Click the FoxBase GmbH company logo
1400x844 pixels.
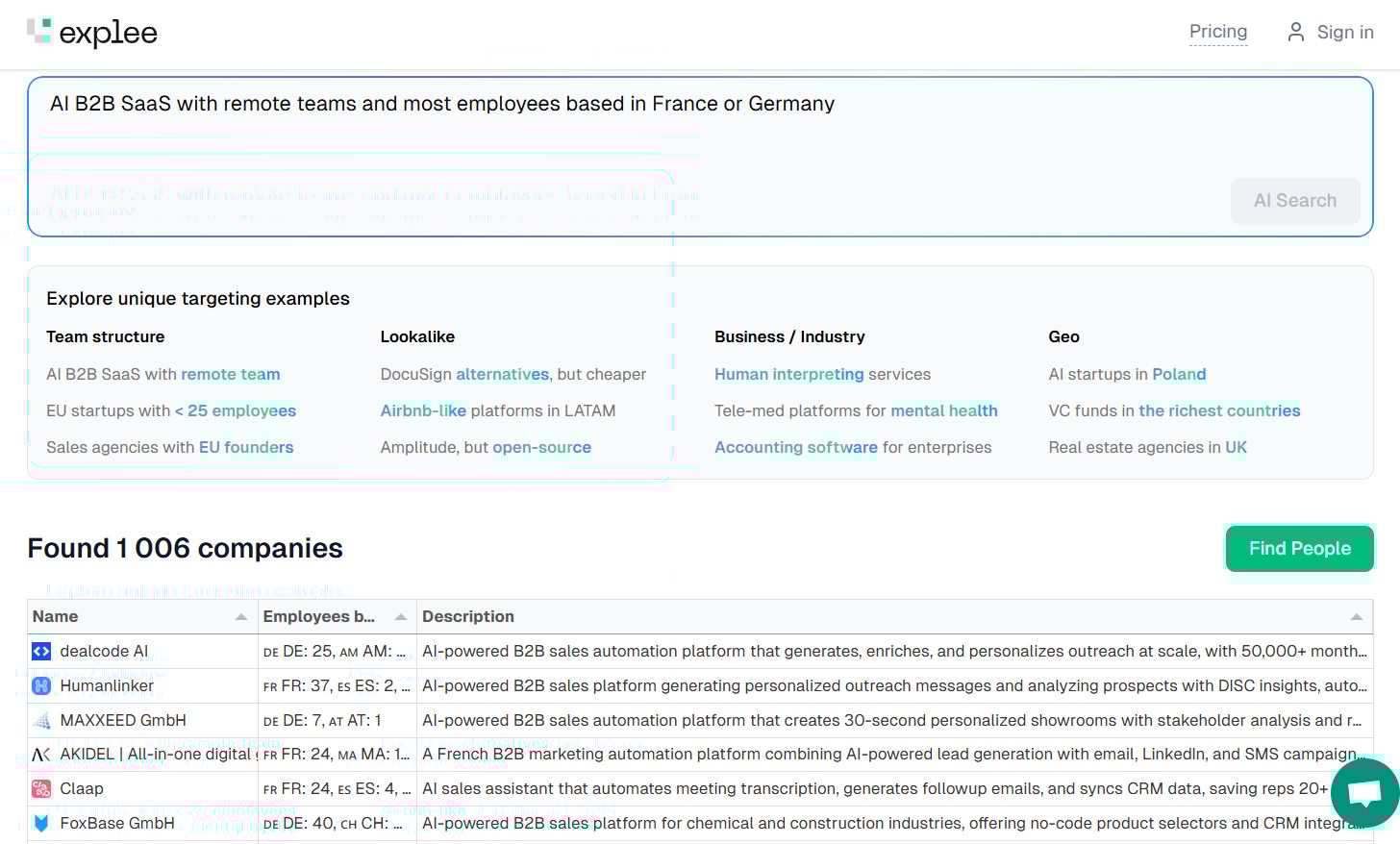coord(41,823)
